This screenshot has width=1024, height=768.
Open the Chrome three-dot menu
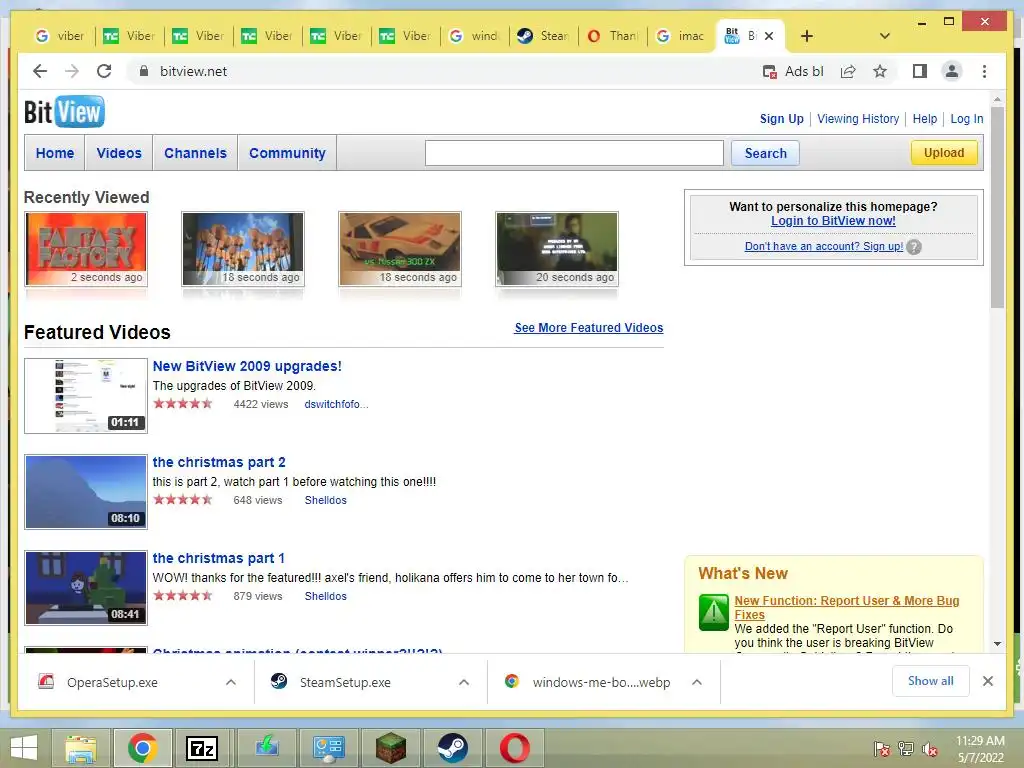(x=984, y=71)
